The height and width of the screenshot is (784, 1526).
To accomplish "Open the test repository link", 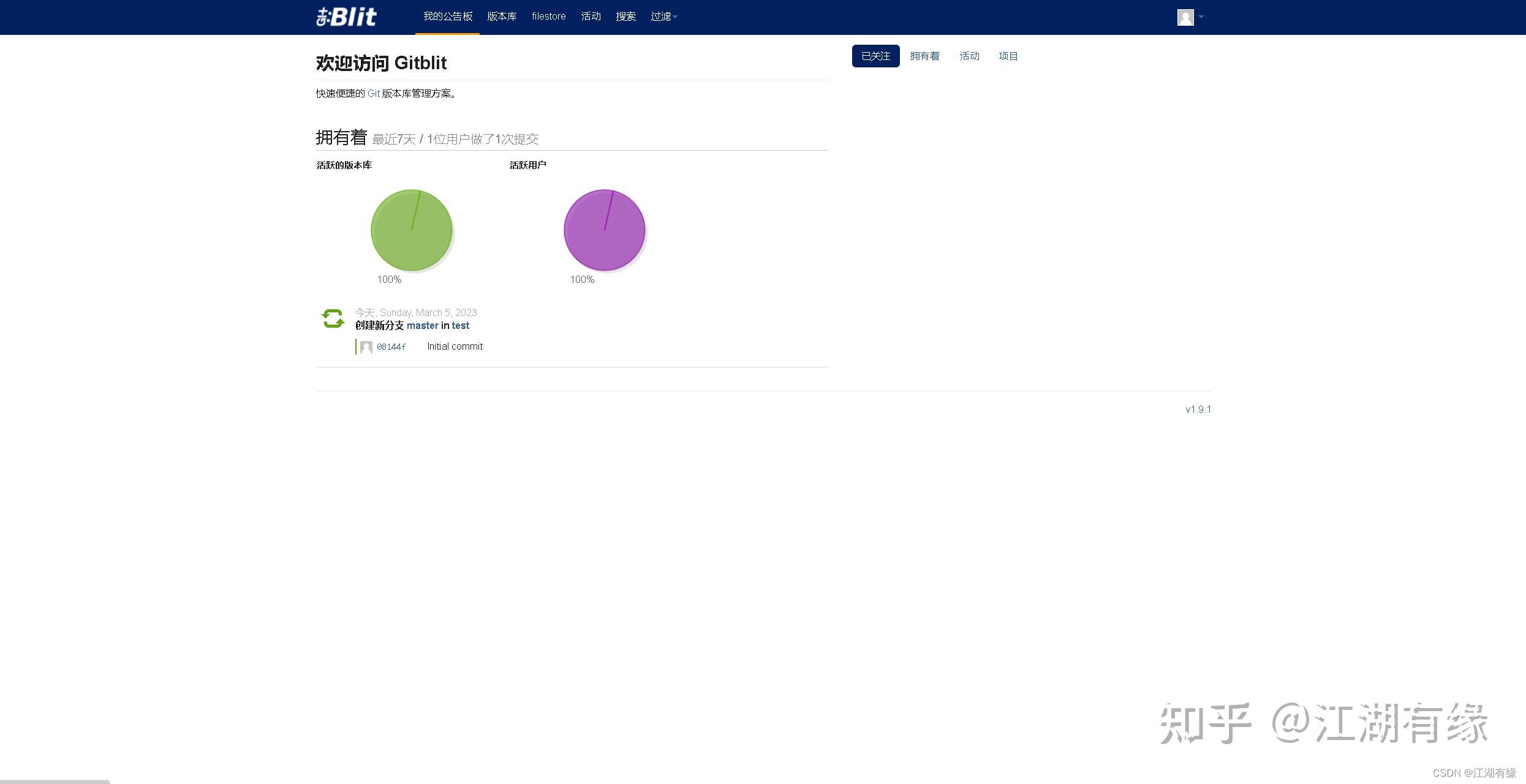I will click(x=461, y=326).
